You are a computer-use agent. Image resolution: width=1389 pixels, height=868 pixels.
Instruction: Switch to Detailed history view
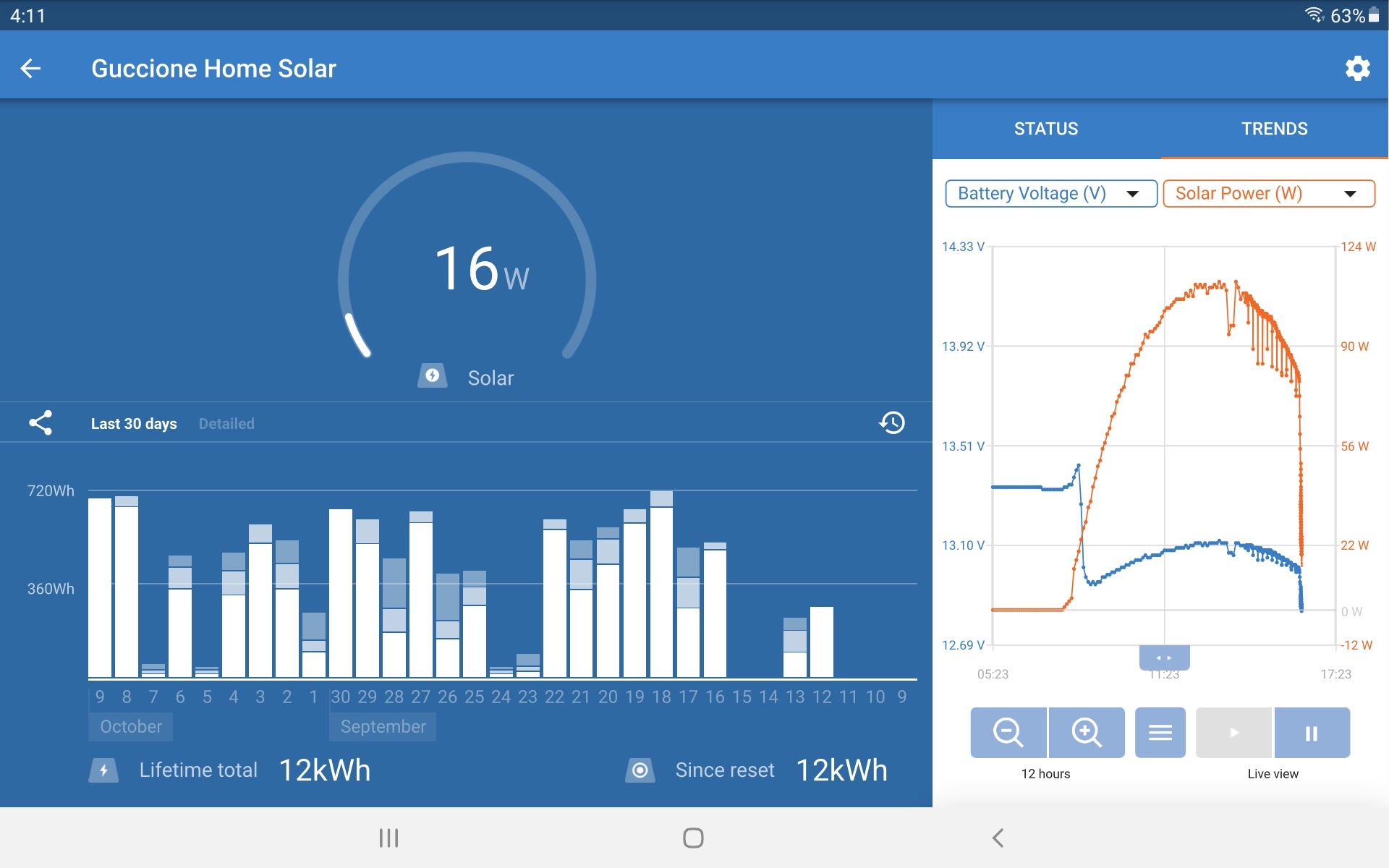pyautogui.click(x=226, y=424)
